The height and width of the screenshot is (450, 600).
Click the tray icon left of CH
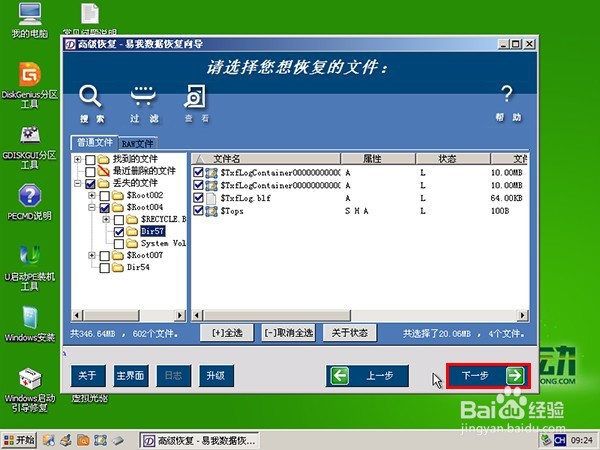coord(546,440)
